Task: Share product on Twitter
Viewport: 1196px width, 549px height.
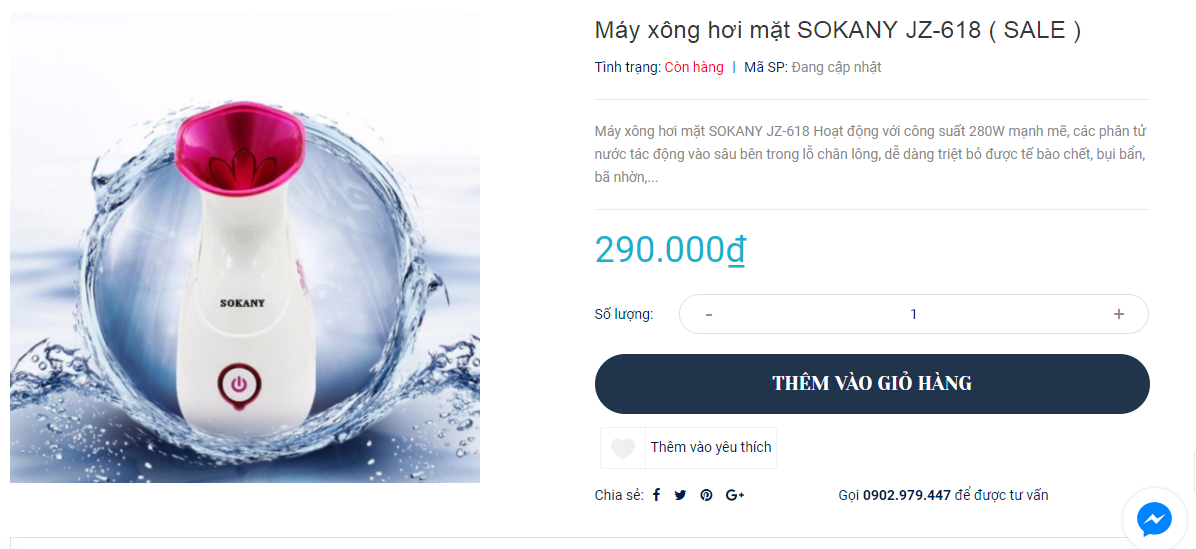Action: [680, 495]
